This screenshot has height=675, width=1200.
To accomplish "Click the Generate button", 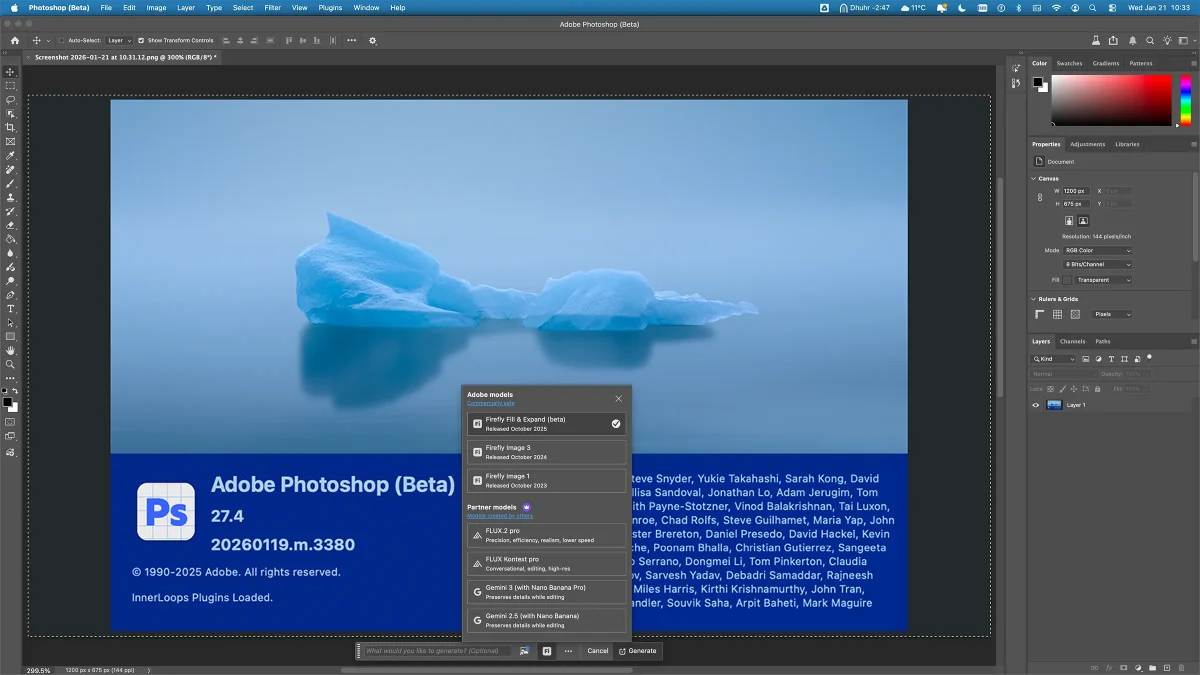I will pos(637,651).
